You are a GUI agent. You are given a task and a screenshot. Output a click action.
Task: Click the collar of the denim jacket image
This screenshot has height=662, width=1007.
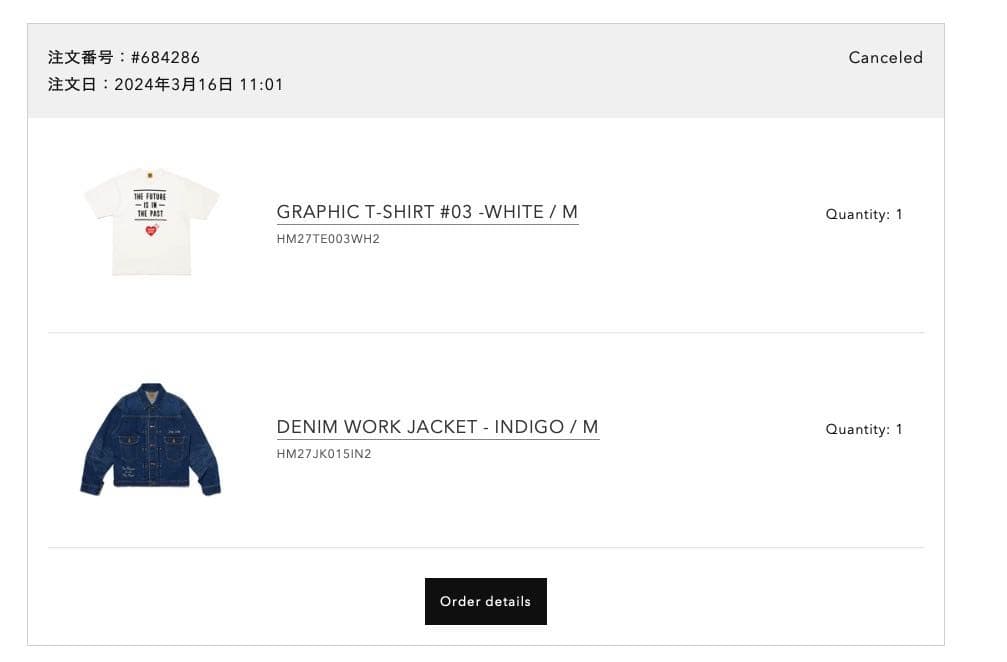point(151,390)
